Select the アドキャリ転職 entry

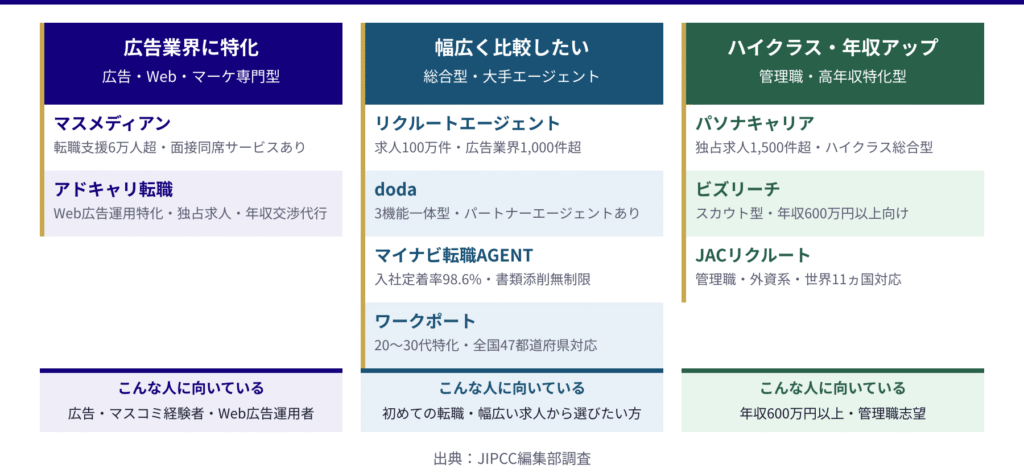pyautogui.click(x=113, y=190)
